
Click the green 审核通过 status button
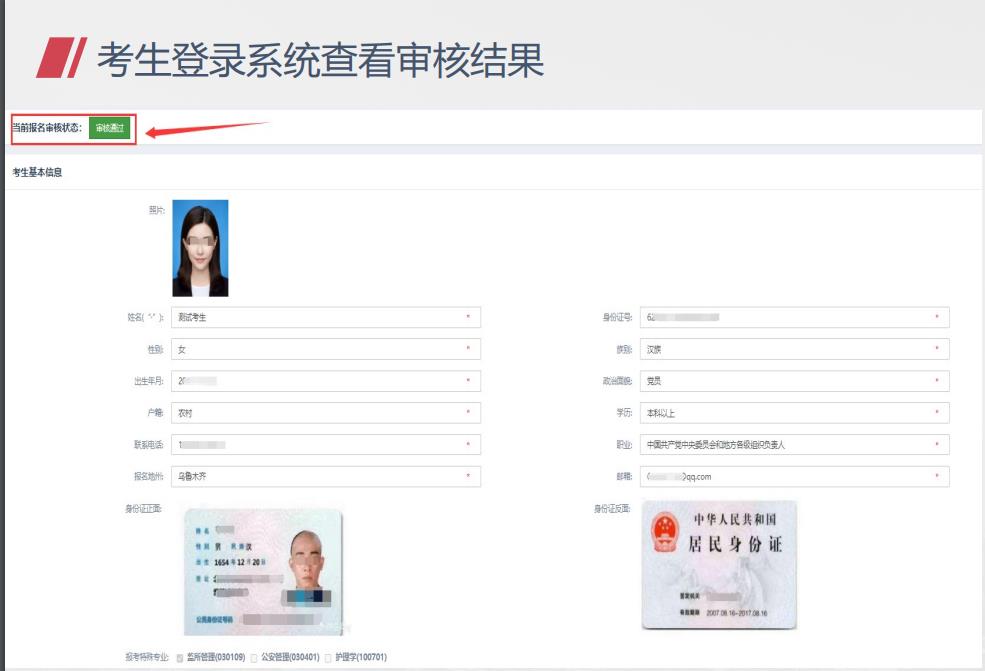pyautogui.click(x=109, y=128)
